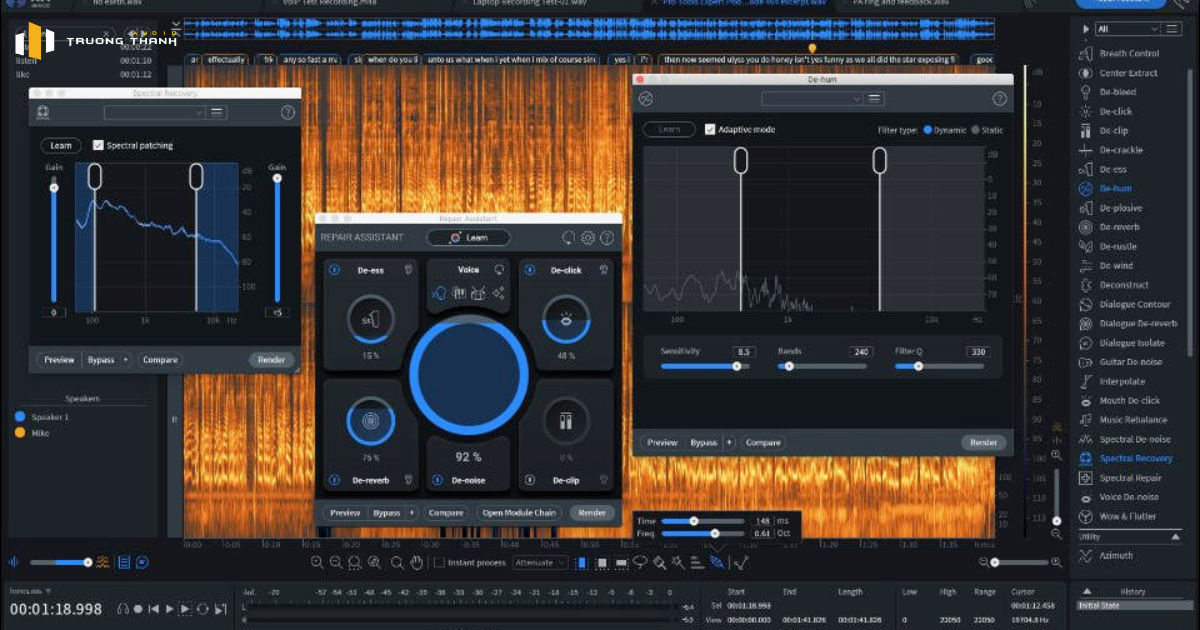
Task: Toggle De-reverb power in Repair Assistant
Action: coord(334,480)
